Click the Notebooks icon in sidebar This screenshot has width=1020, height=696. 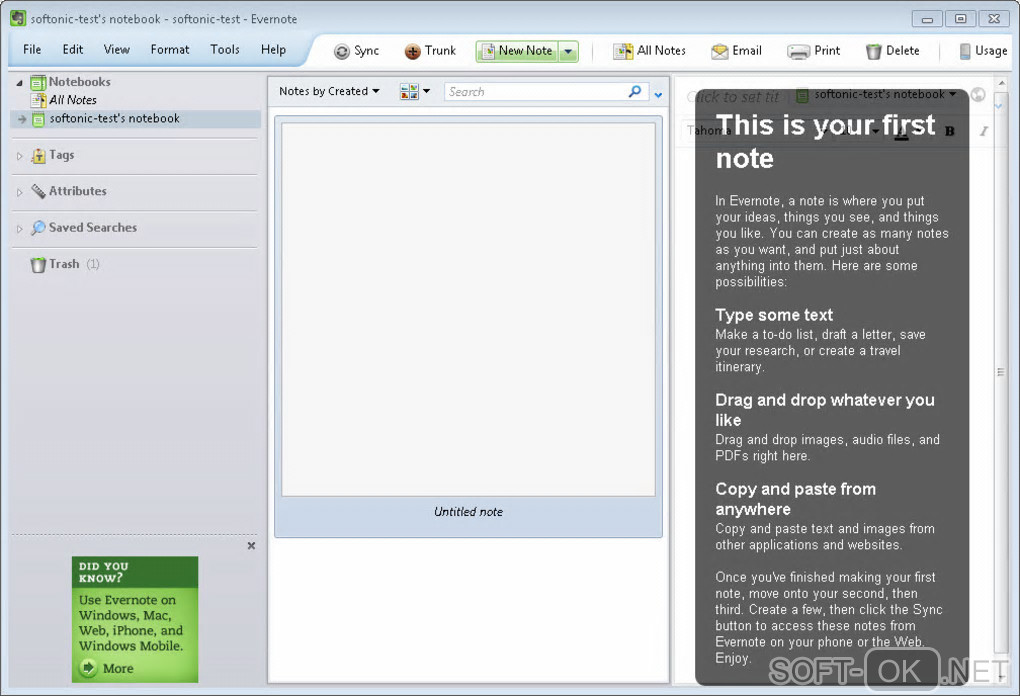pyautogui.click(x=38, y=82)
